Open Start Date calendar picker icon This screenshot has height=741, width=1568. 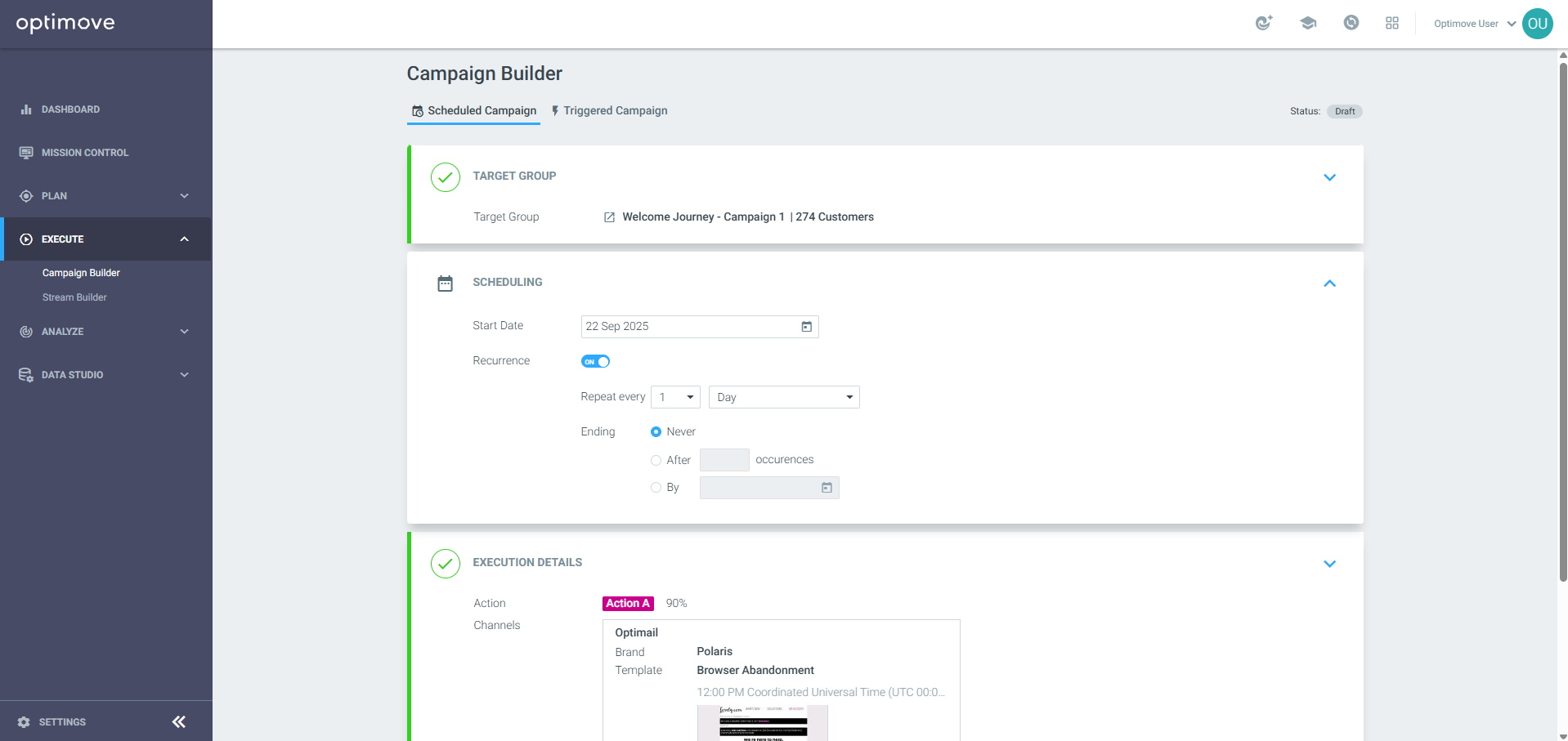click(806, 327)
